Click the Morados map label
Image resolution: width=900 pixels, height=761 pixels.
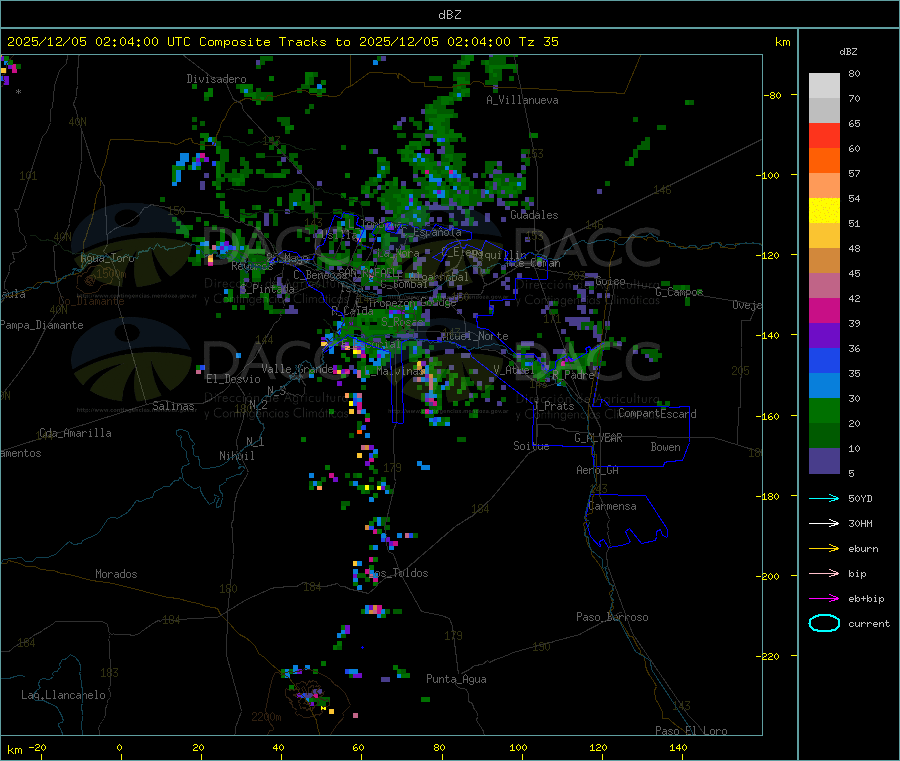pyautogui.click(x=116, y=574)
